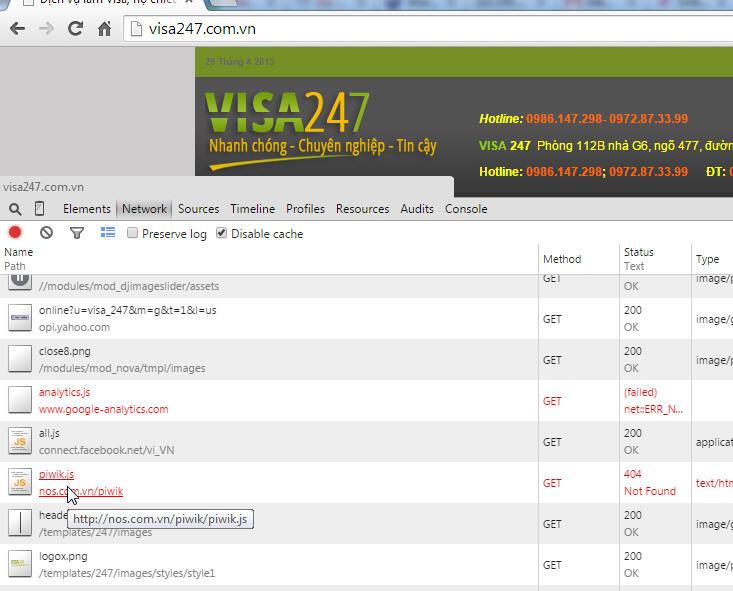The width and height of the screenshot is (733, 591).
Task: Open the Elements tab
Action: [87, 209]
